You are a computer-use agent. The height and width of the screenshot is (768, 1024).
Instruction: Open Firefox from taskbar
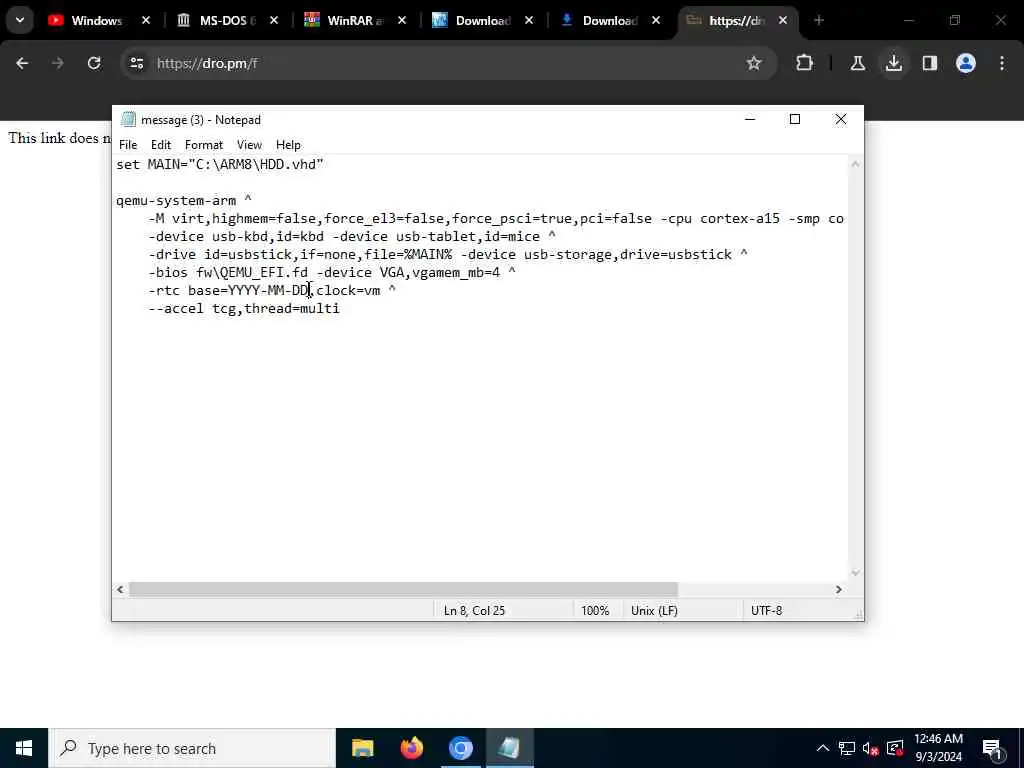[x=411, y=748]
